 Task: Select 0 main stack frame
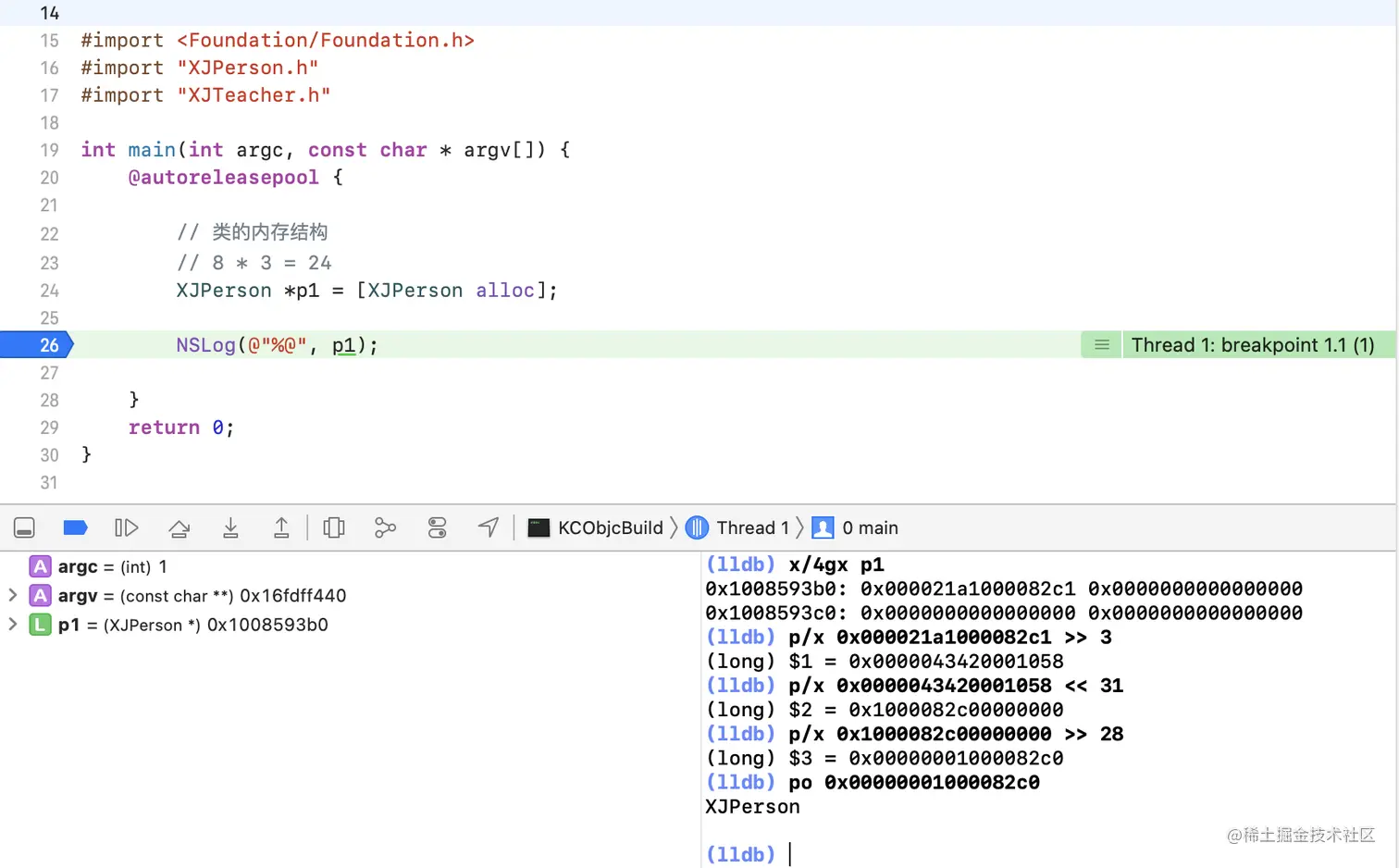[855, 528]
